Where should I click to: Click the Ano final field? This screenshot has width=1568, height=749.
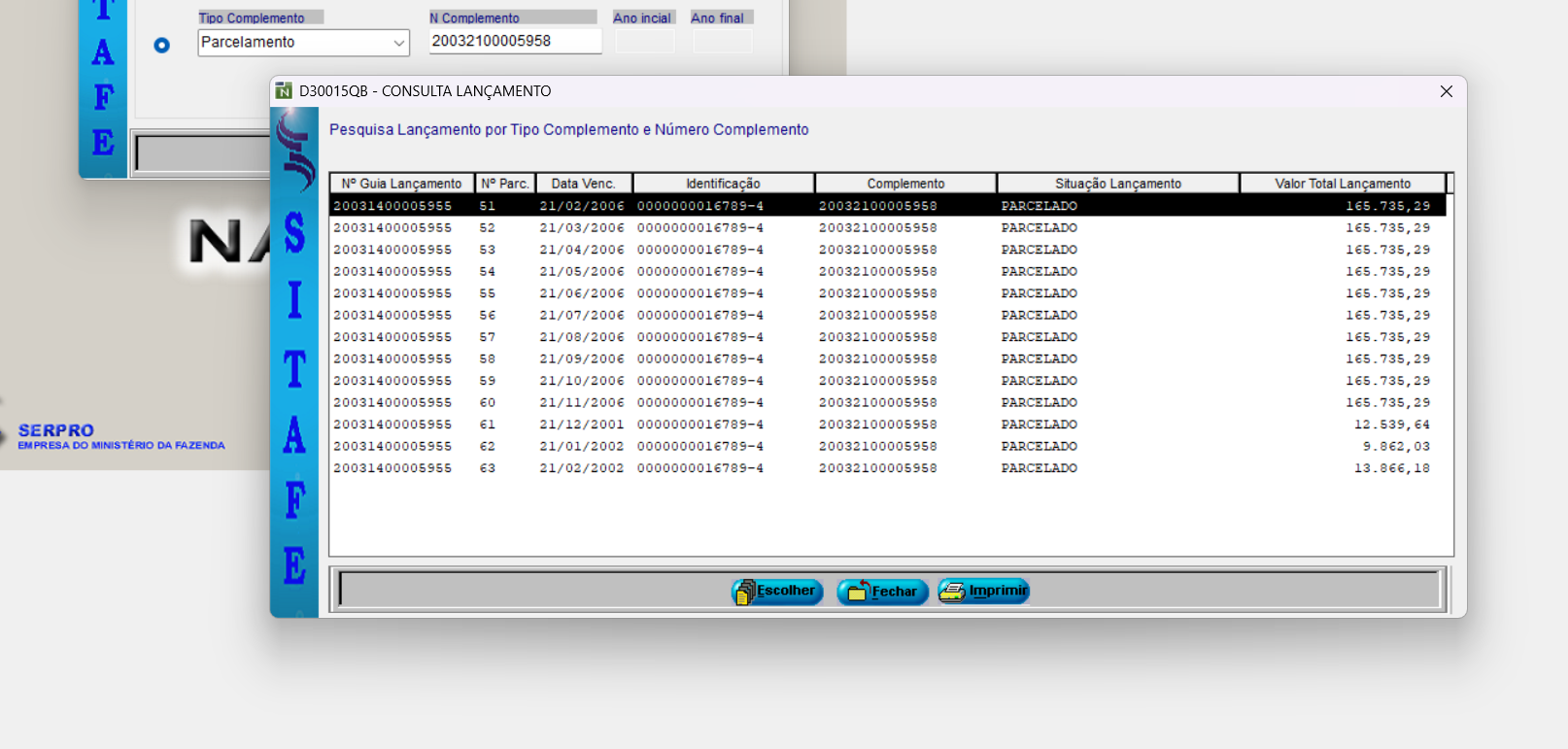[x=722, y=41]
